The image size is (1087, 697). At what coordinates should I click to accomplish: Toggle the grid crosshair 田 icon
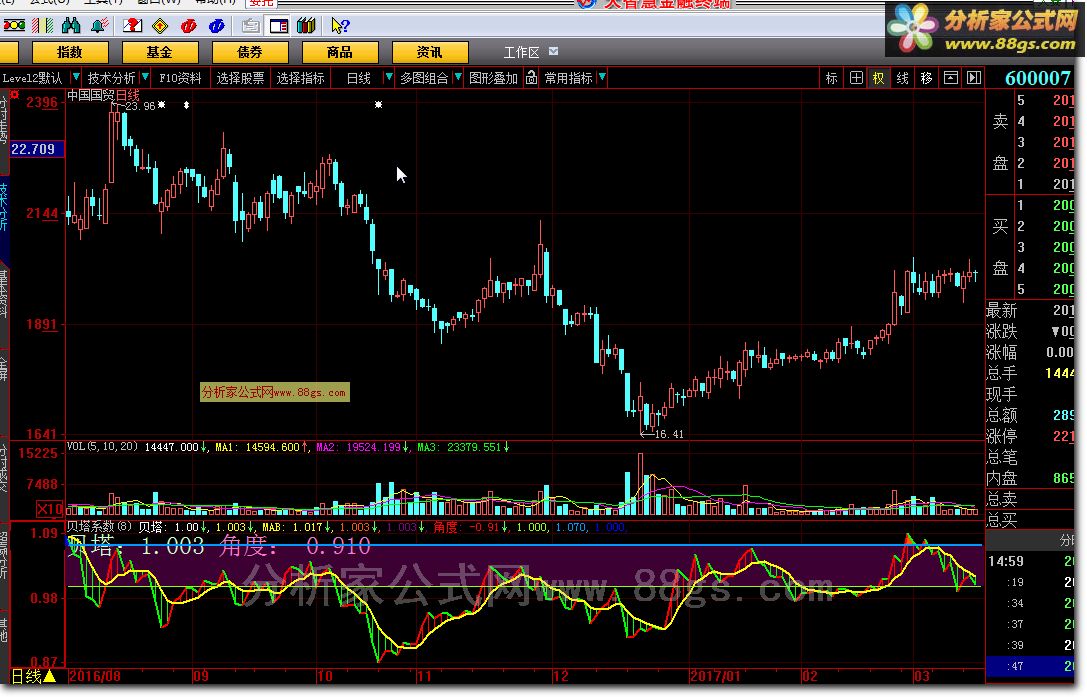856,78
